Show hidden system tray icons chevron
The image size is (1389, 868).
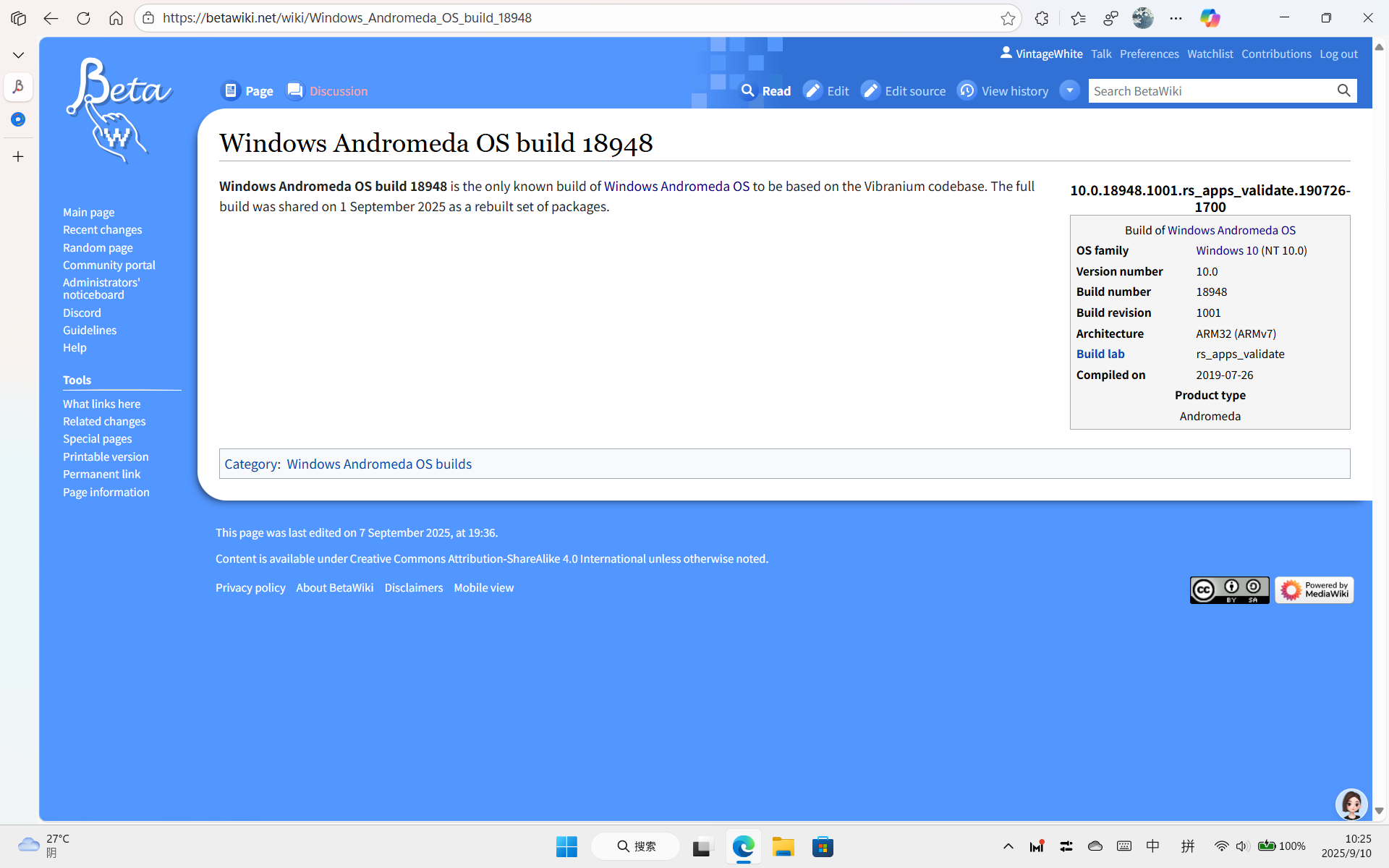coord(1008,846)
